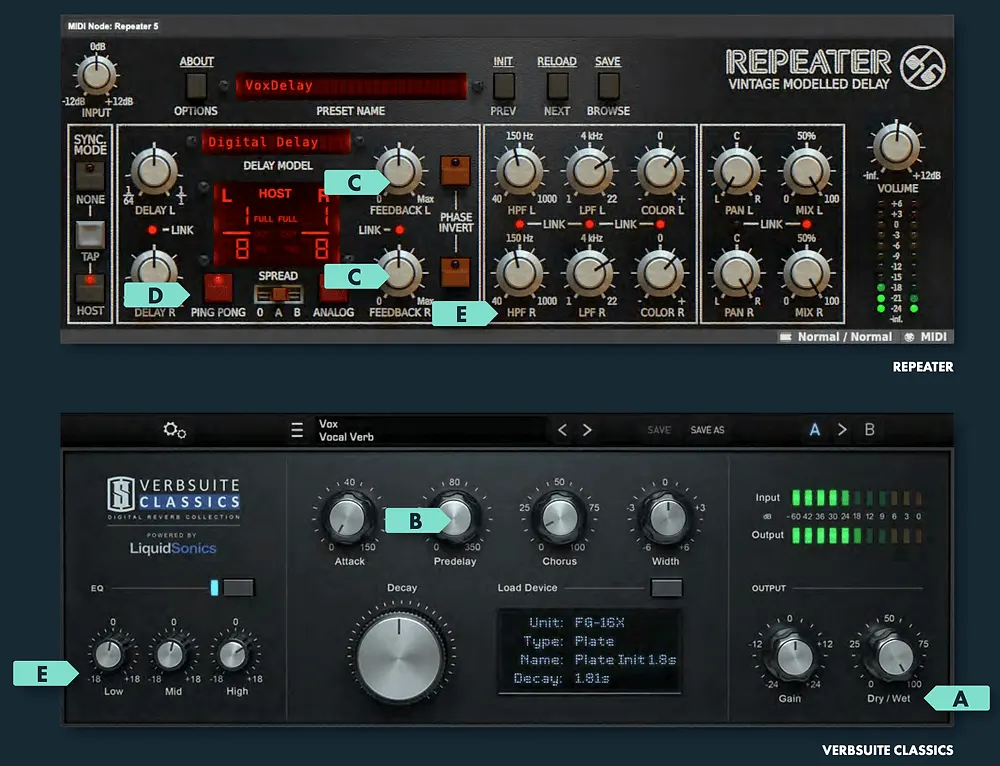Click the Color R knob
1000x766 pixels.
[660, 273]
